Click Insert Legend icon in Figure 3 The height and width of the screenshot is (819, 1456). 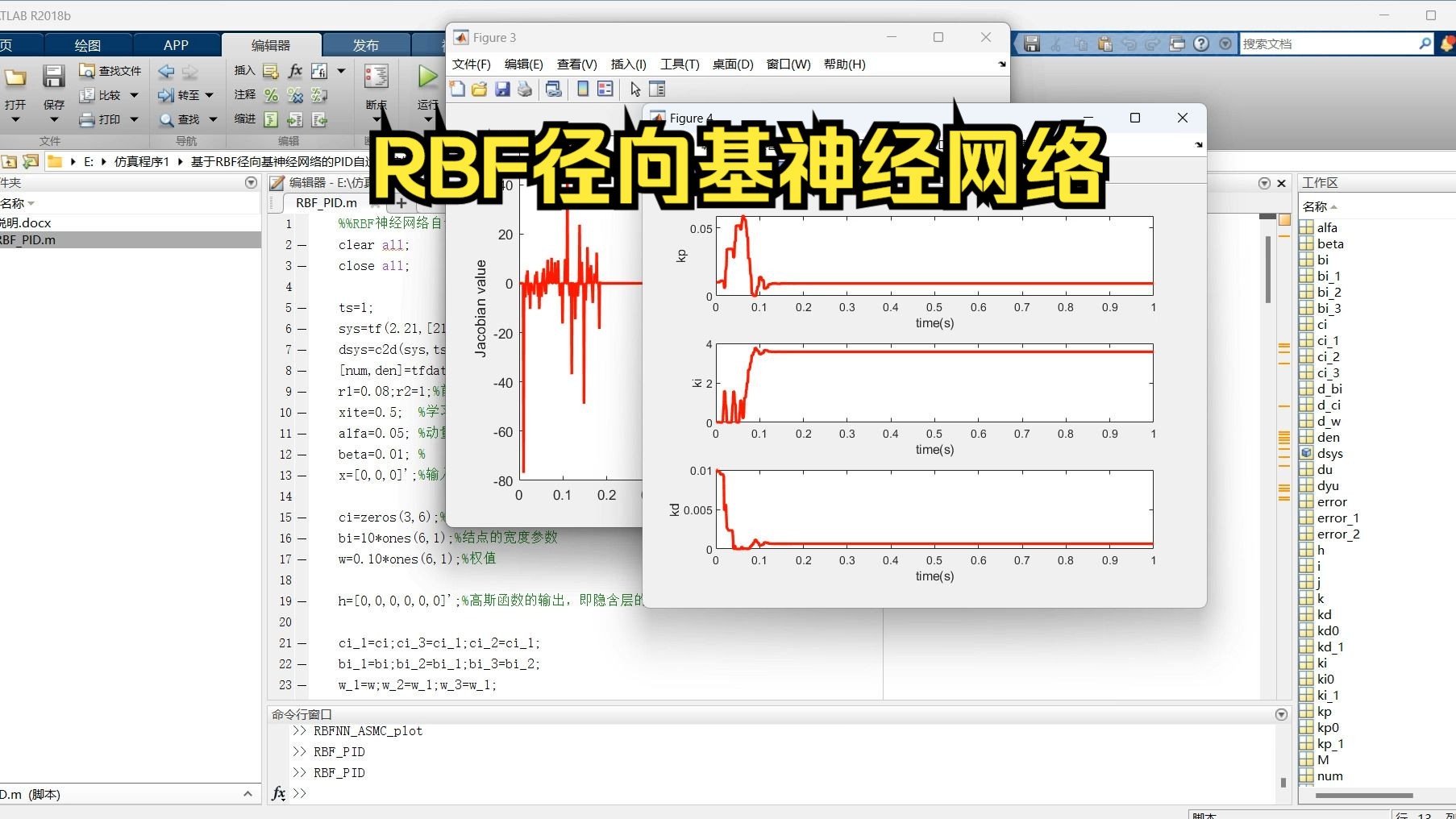605,89
